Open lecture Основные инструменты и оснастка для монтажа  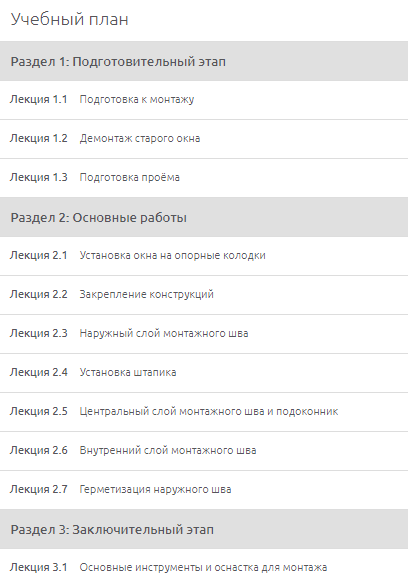(204, 565)
